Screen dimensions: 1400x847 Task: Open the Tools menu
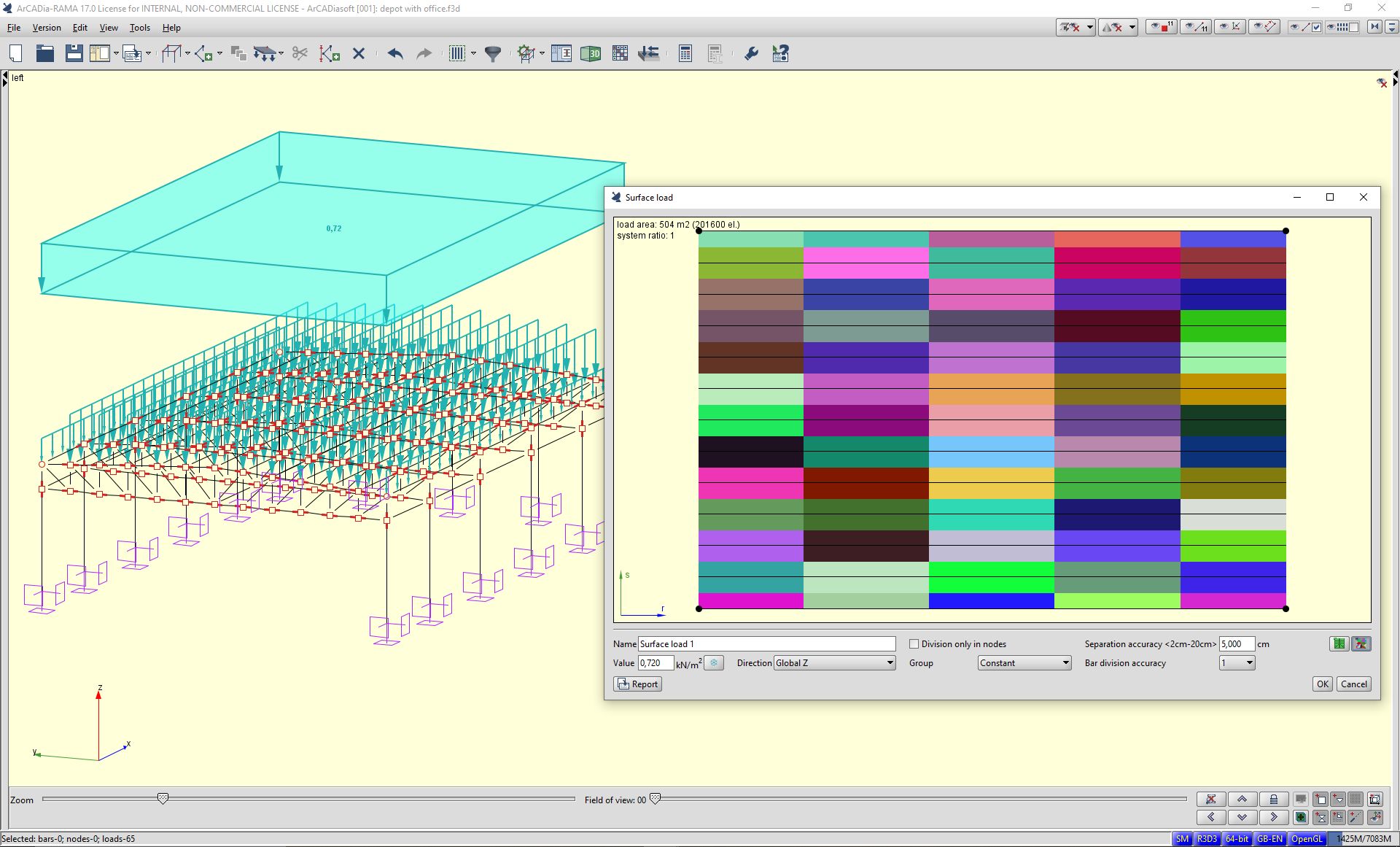(139, 28)
